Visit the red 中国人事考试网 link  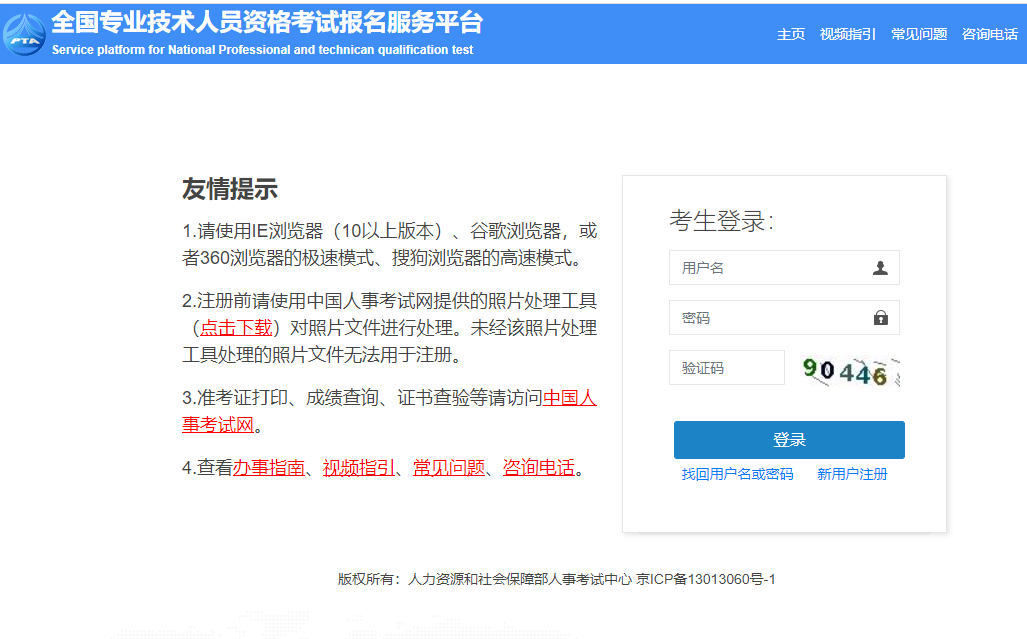[569, 398]
